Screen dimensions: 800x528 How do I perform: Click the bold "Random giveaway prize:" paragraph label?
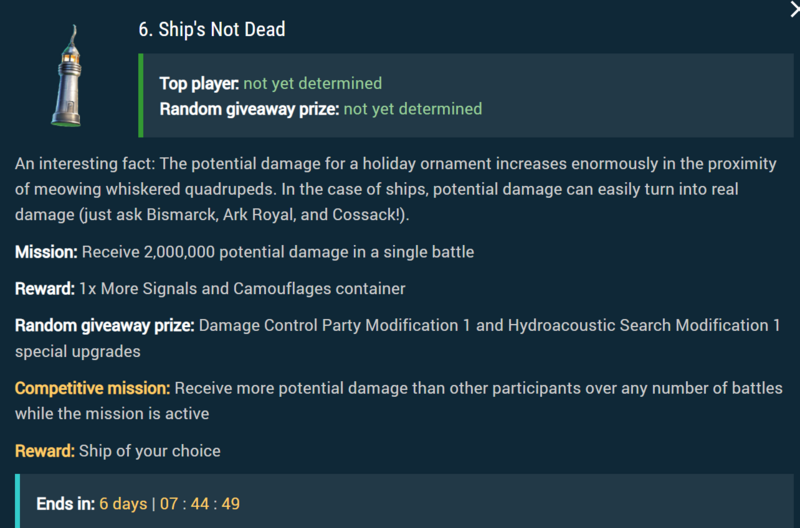tap(105, 326)
